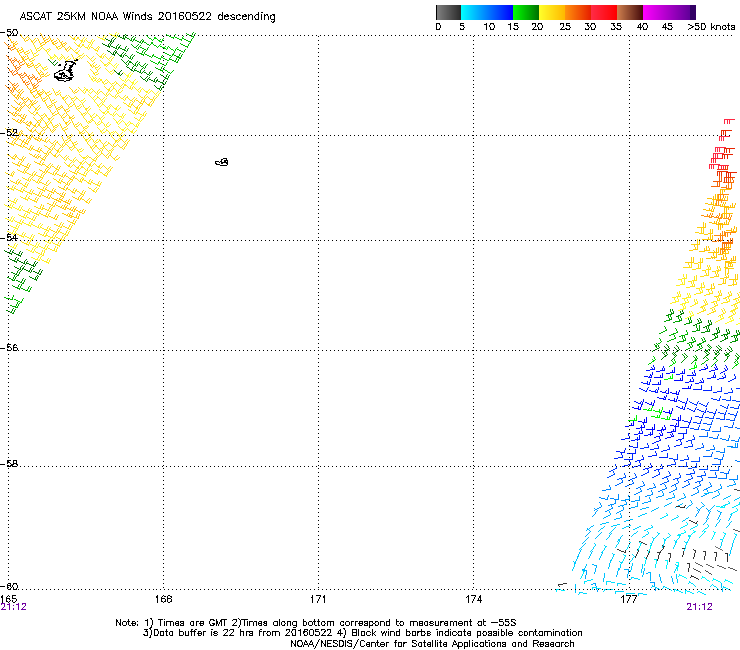
Task: Click the '-60' latitude label
Action: (x=9, y=586)
